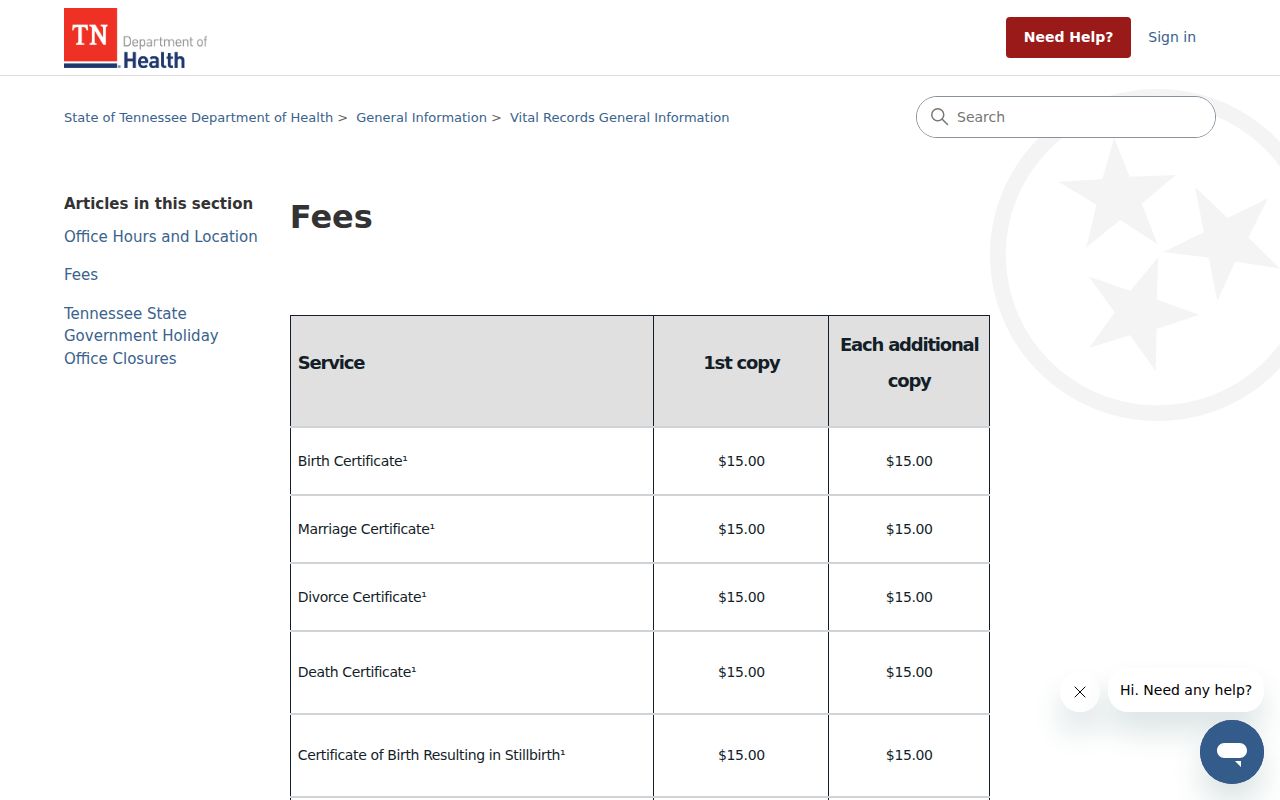Select the Fees article in sidebar
Viewport: 1280px width, 800px height.
pyautogui.click(x=81, y=274)
